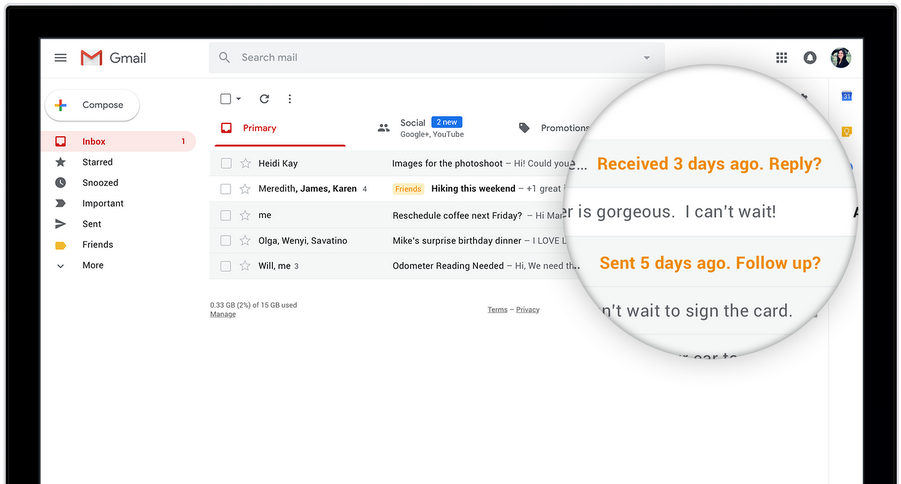
Task: Click the Gmail logo
Action: coord(113,57)
